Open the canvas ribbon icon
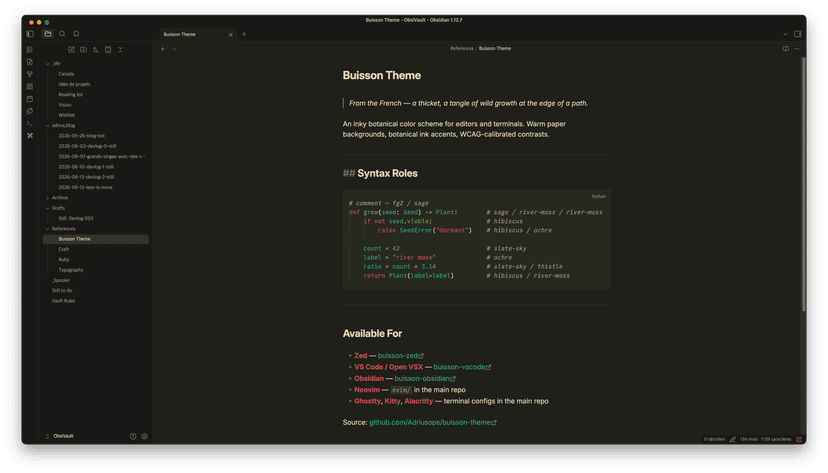Screen dimensions: 828x473 [30, 87]
